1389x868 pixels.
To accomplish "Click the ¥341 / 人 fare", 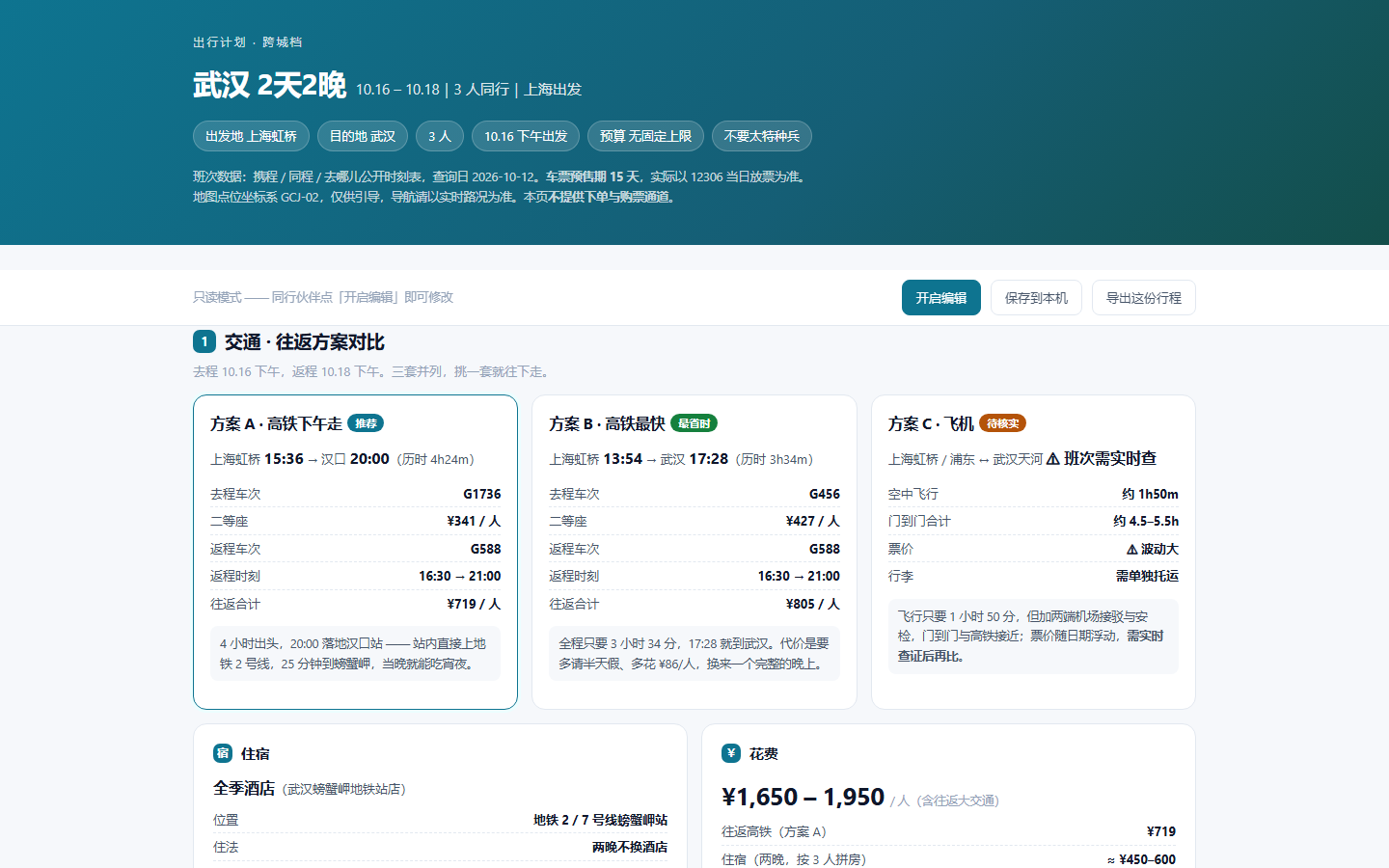I will (x=474, y=521).
